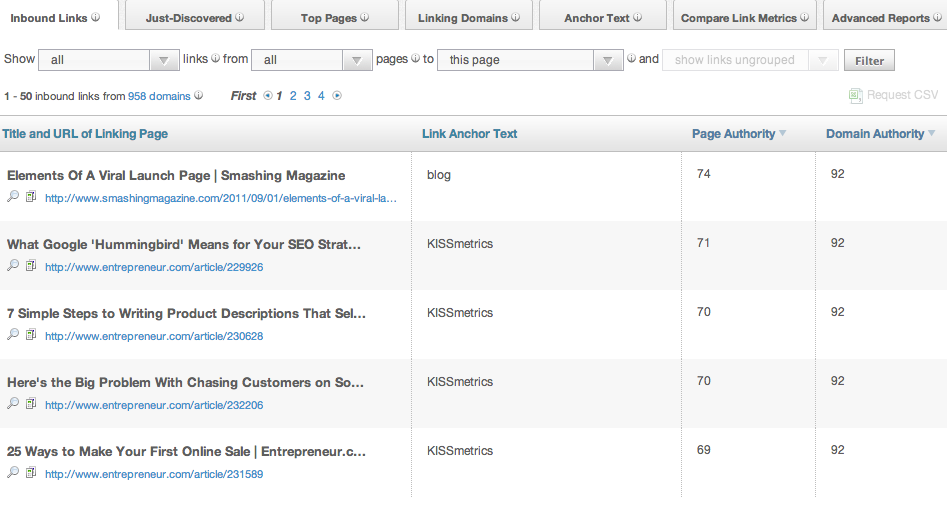Open entrepreneur.com/article/230628 URL
This screenshot has height=505, width=947.
click(154, 336)
